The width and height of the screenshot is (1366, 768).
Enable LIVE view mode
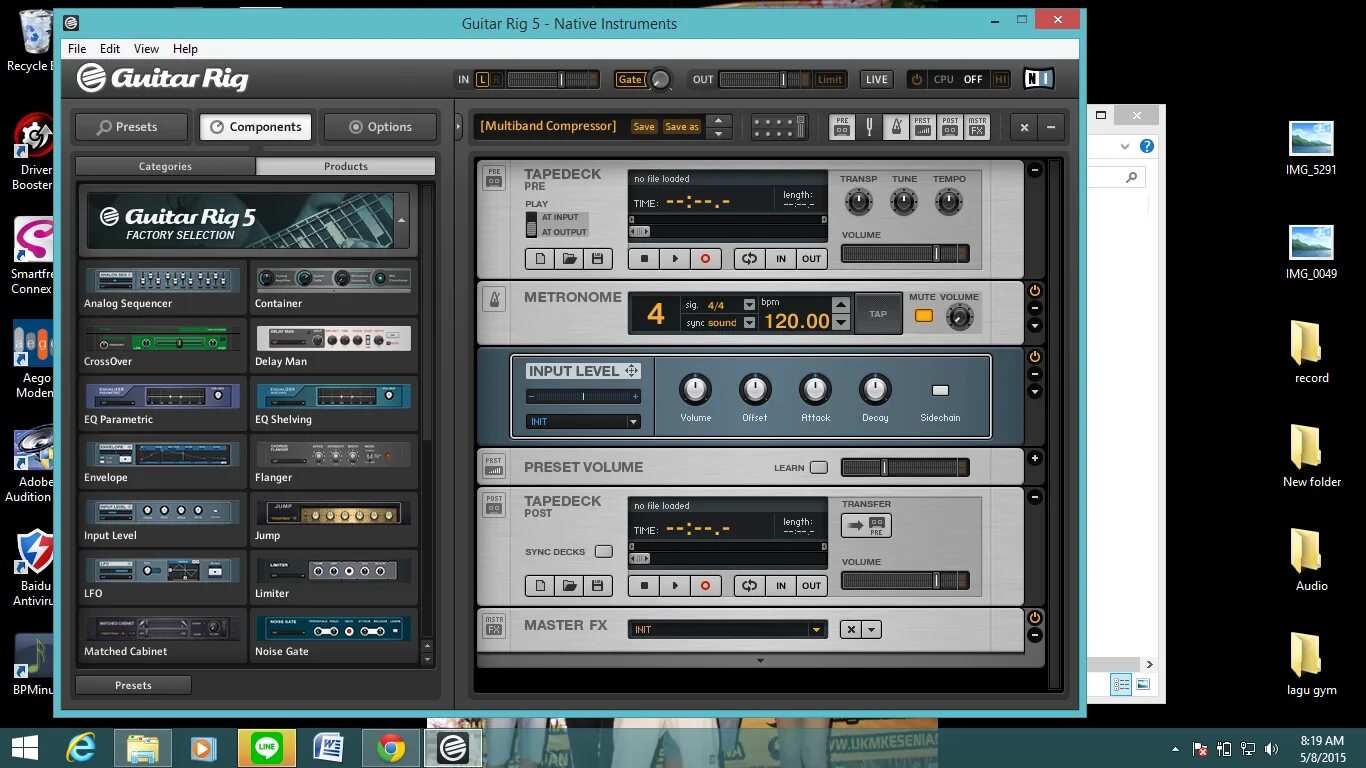coord(877,79)
